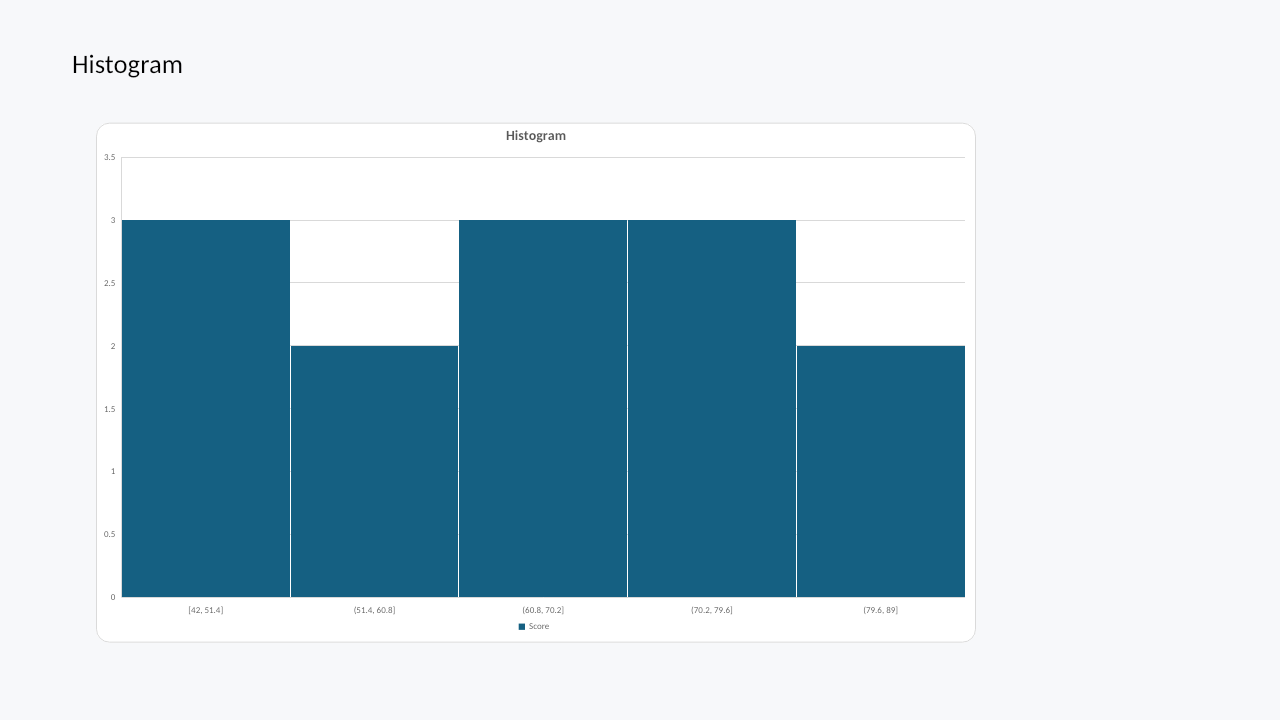Click the y-axis value "0"
Screen dimensions: 1280x720
pyautogui.click(x=113, y=597)
